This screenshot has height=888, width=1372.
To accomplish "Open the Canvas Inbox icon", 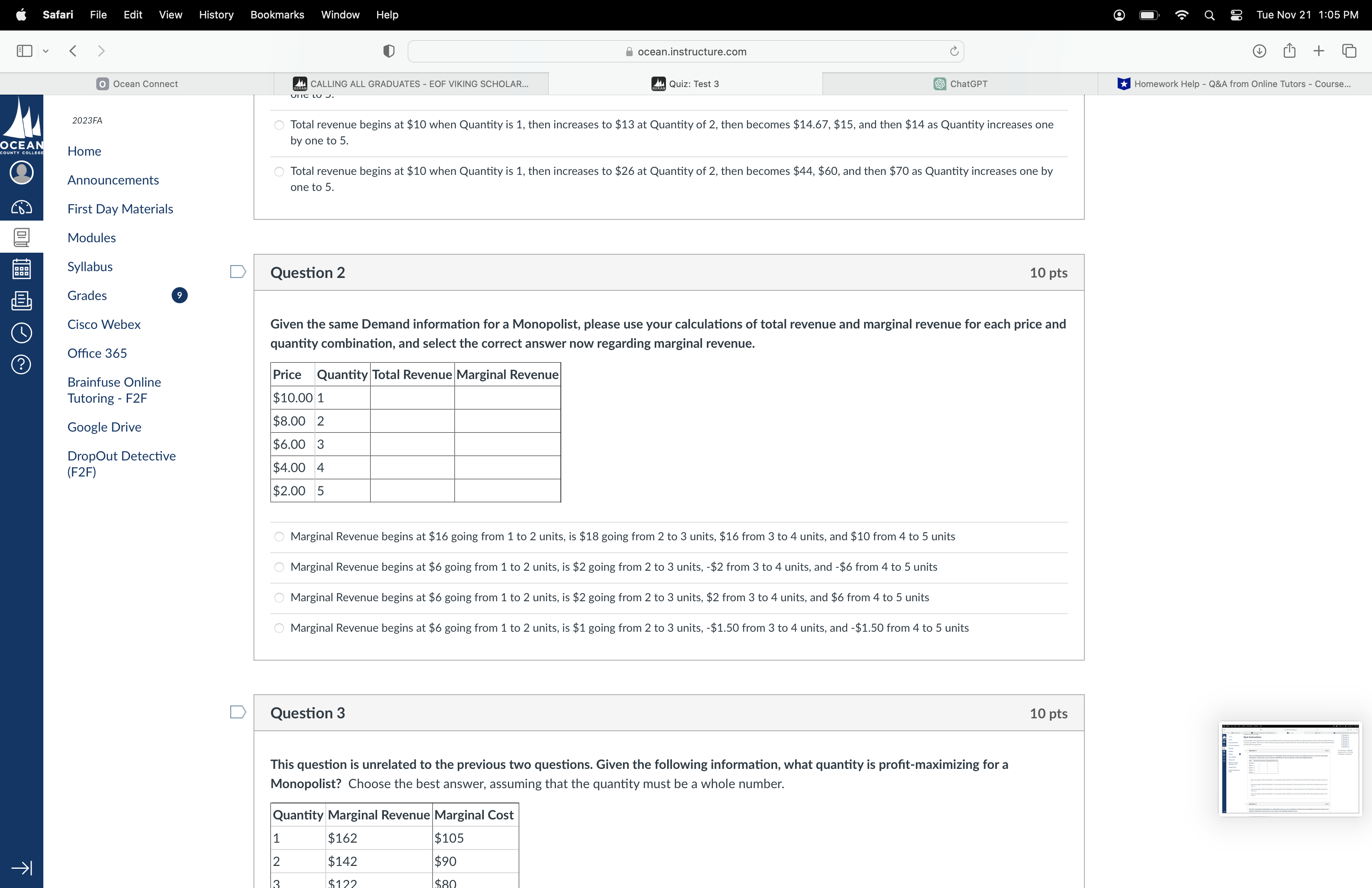I will click(x=21, y=300).
